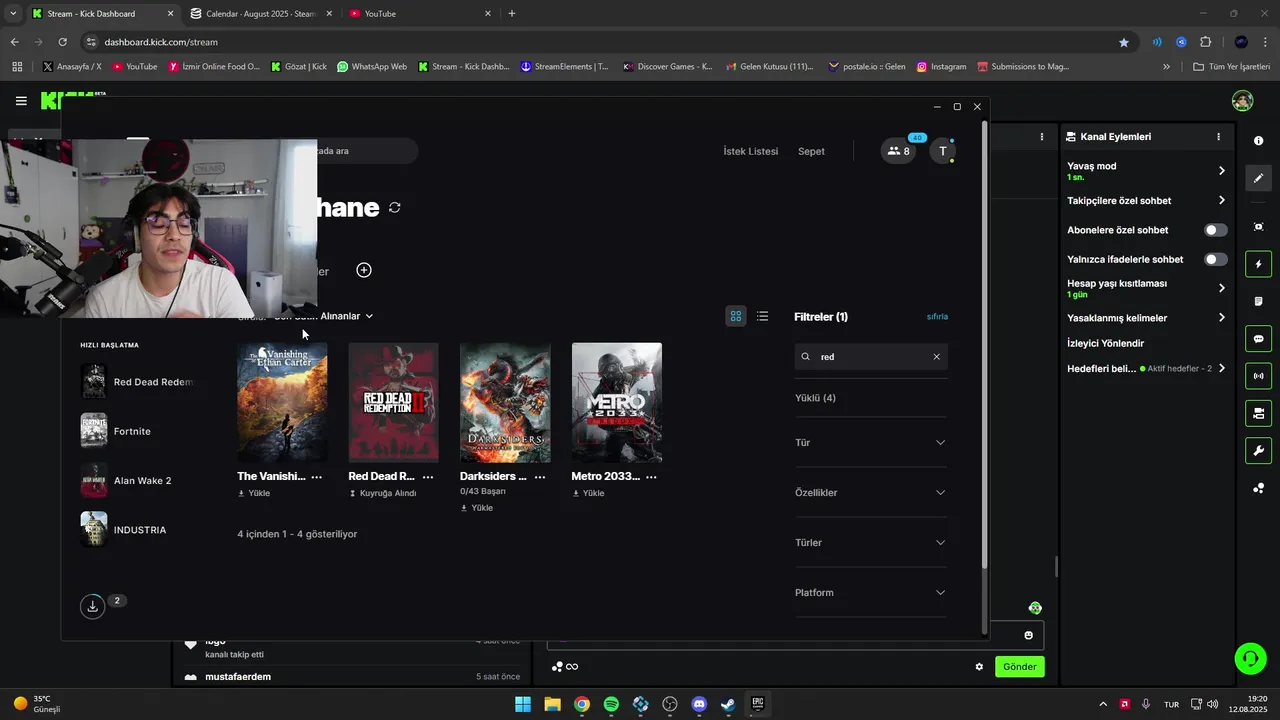Open options menu for Metro 2033
Image resolution: width=1280 pixels, height=720 pixels.
651,477
